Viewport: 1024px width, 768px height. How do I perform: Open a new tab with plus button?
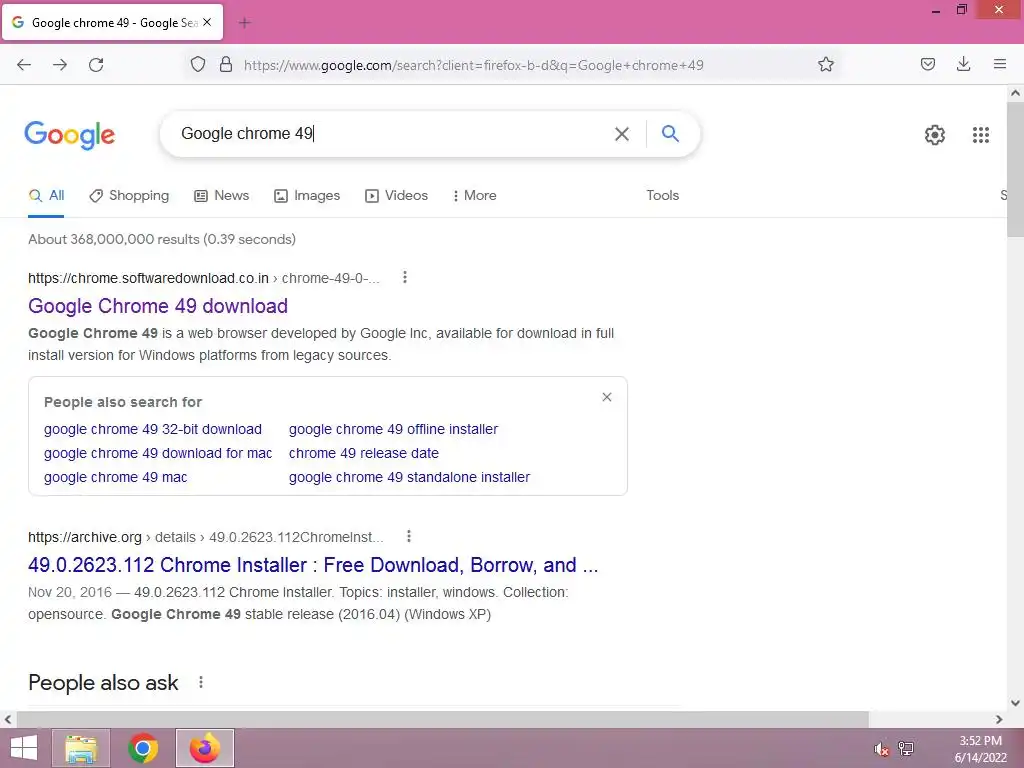click(x=245, y=23)
